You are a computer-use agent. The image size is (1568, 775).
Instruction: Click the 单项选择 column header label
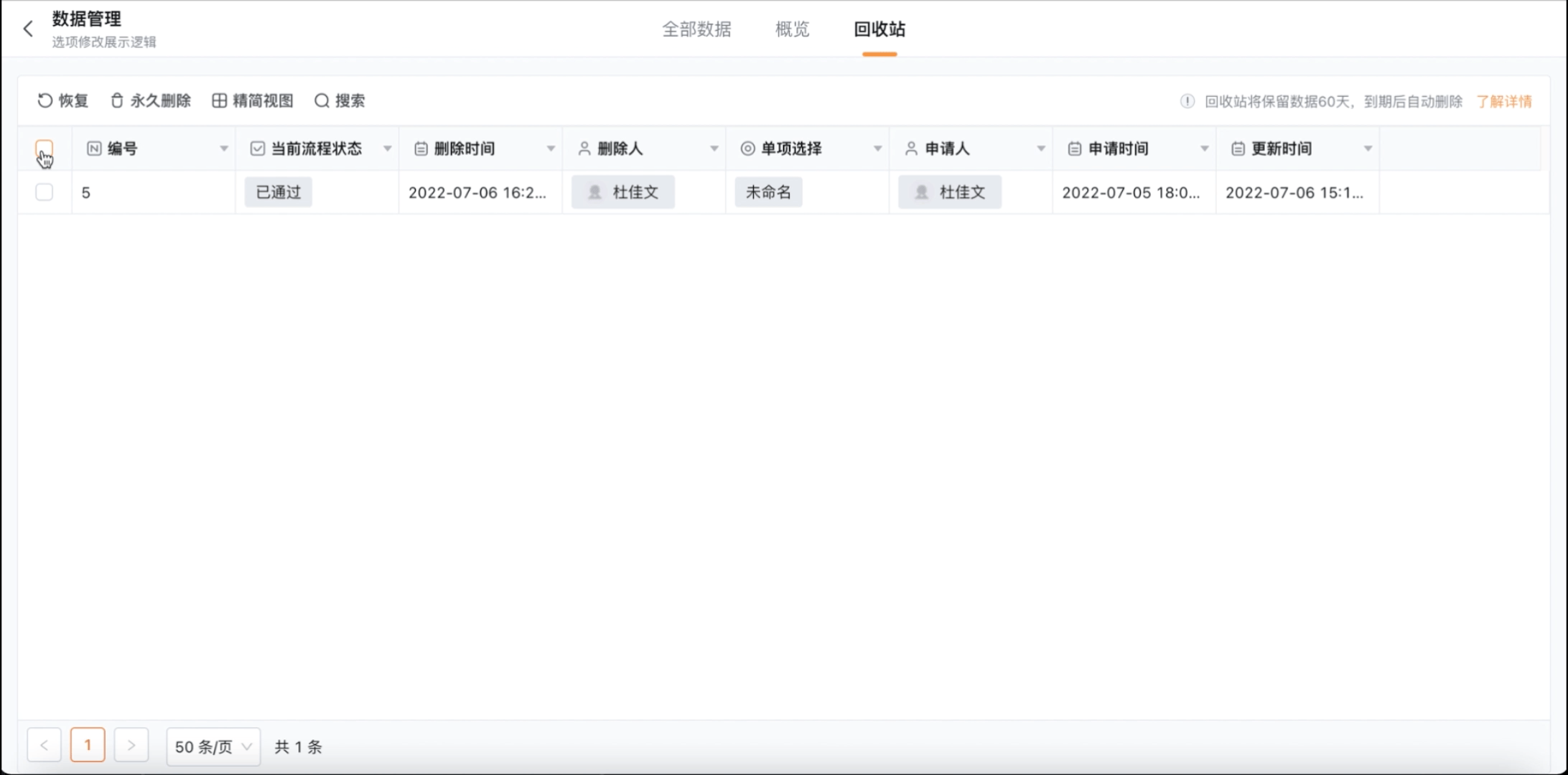(791, 149)
